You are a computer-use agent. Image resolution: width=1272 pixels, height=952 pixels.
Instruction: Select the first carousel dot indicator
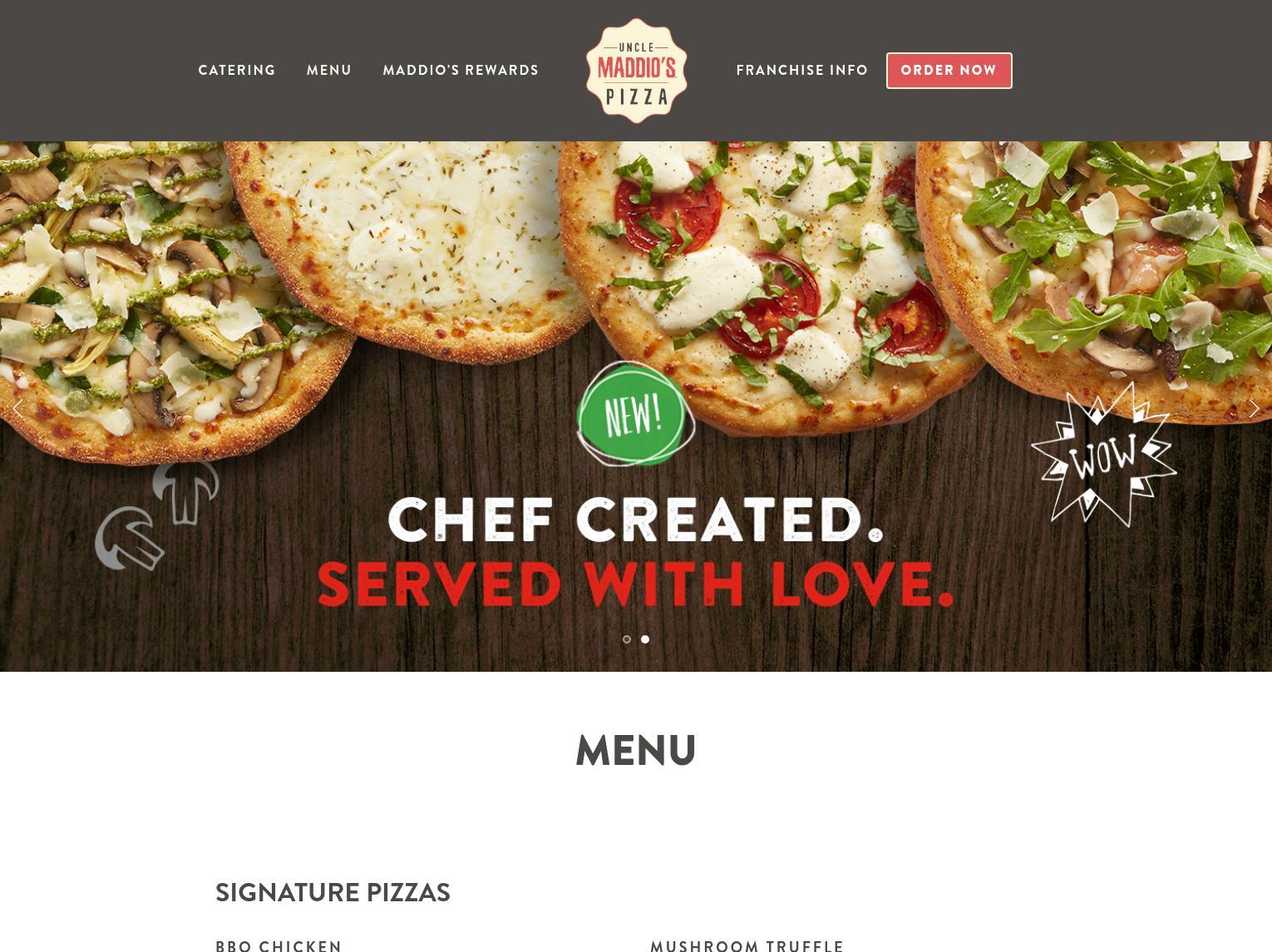(627, 639)
